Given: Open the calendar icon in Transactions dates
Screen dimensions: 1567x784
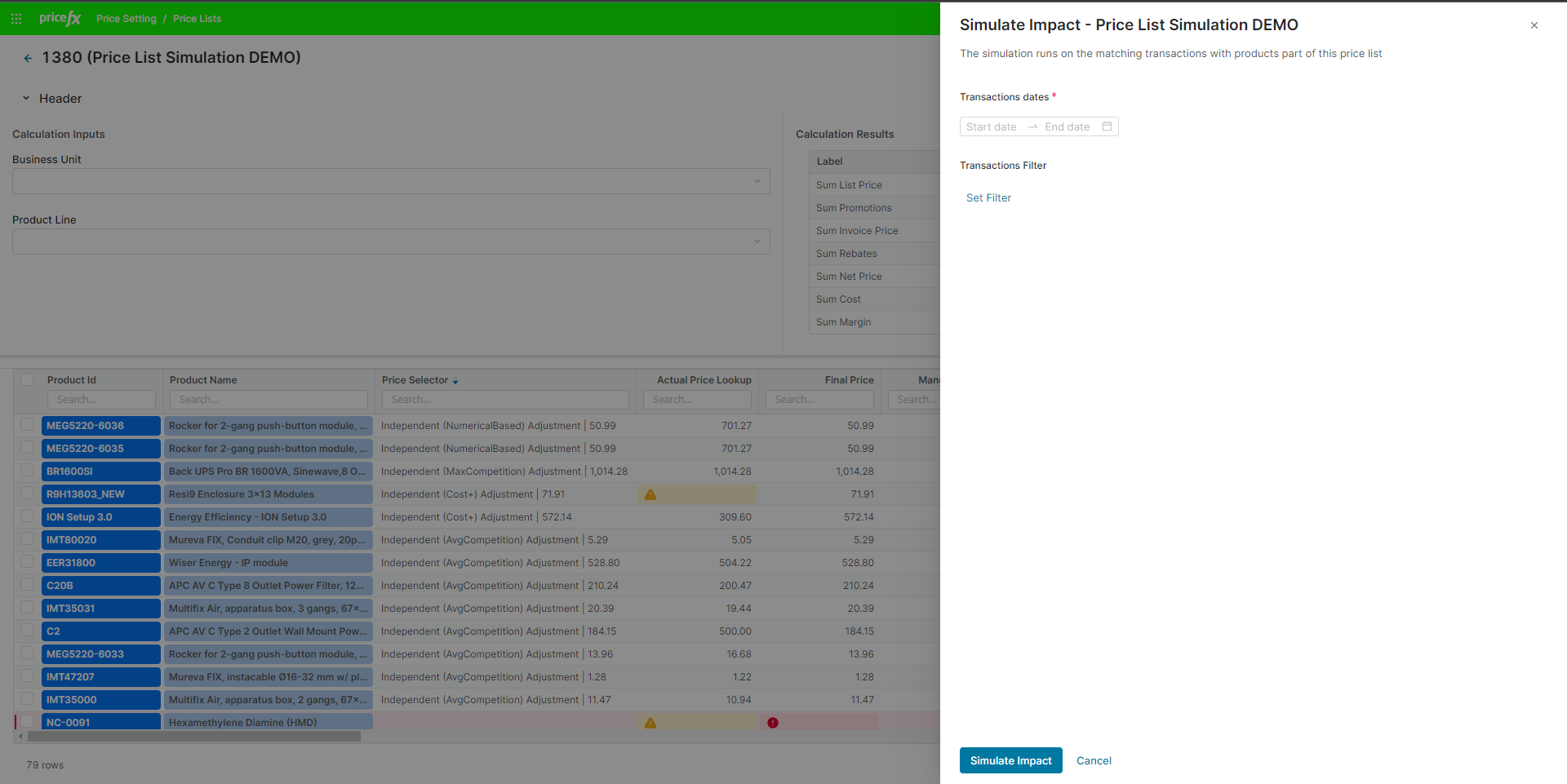Looking at the screenshot, I should pyautogui.click(x=1107, y=126).
